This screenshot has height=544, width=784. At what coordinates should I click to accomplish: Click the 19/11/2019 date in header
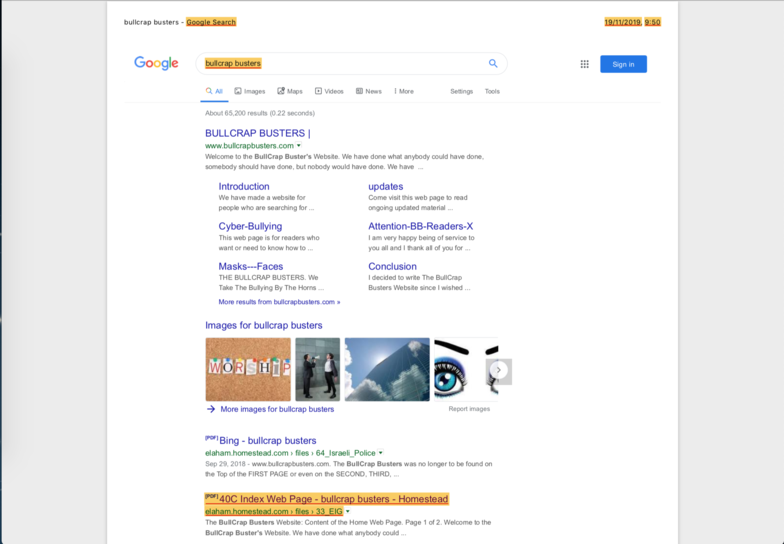622,22
